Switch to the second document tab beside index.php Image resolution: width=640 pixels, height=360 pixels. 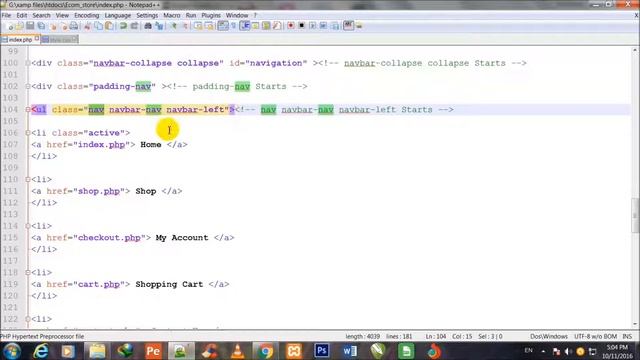click(x=59, y=40)
